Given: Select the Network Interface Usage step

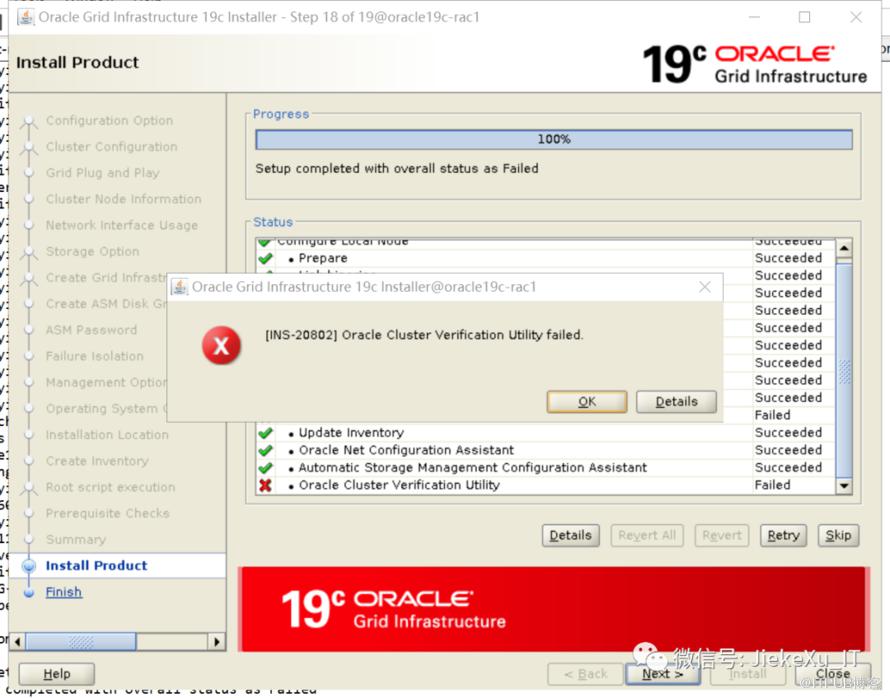Looking at the screenshot, I should 121,225.
